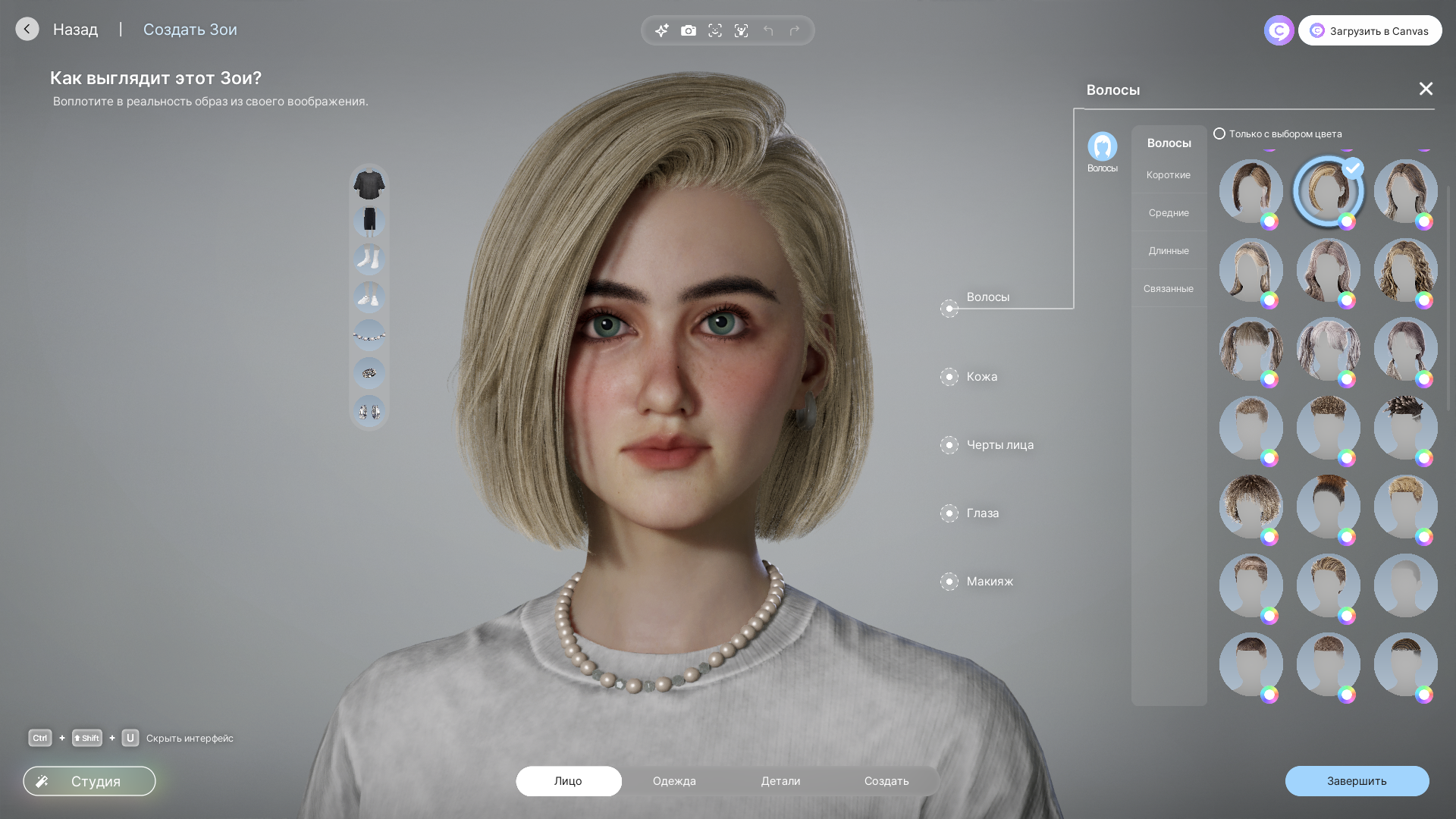Open color wheel for selected bob hairstyle
Image resolution: width=1456 pixels, height=819 pixels.
tap(1347, 221)
